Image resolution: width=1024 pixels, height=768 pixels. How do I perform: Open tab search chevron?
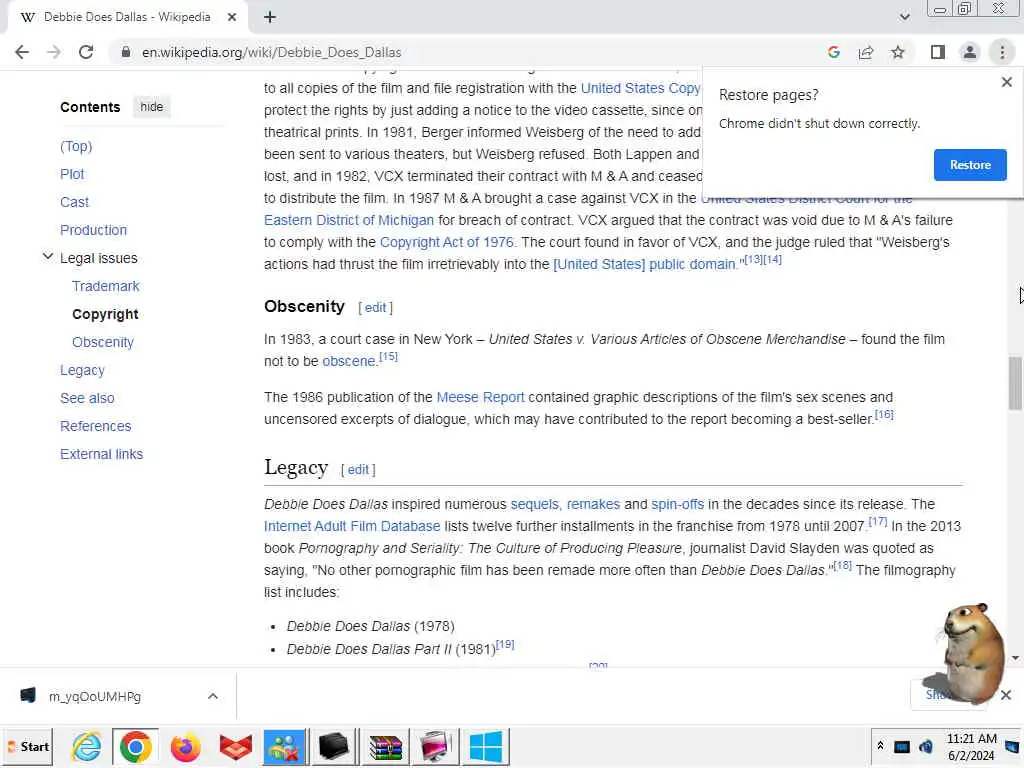[904, 17]
